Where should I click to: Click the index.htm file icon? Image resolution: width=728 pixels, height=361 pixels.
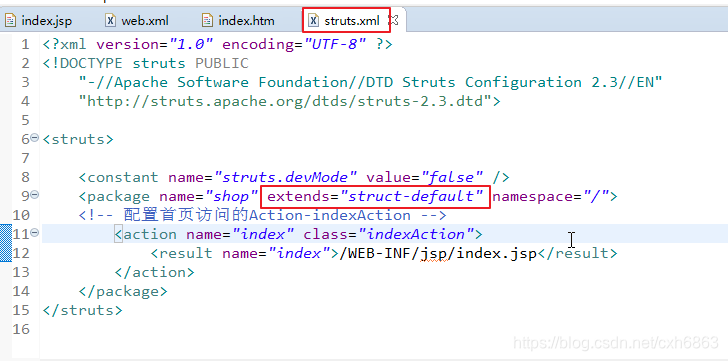(207, 21)
